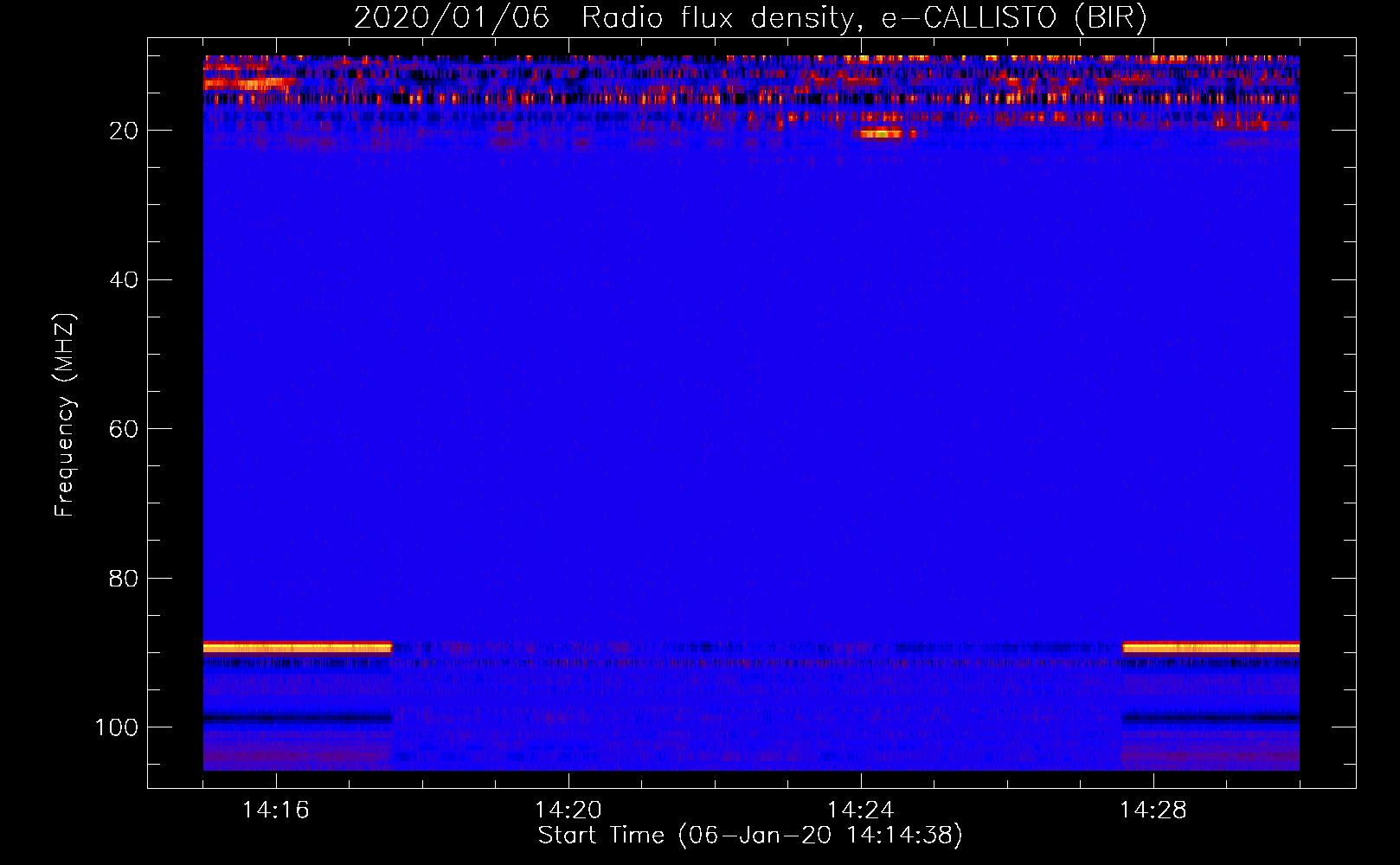Click the 14:28 time tick label

pos(1153,811)
